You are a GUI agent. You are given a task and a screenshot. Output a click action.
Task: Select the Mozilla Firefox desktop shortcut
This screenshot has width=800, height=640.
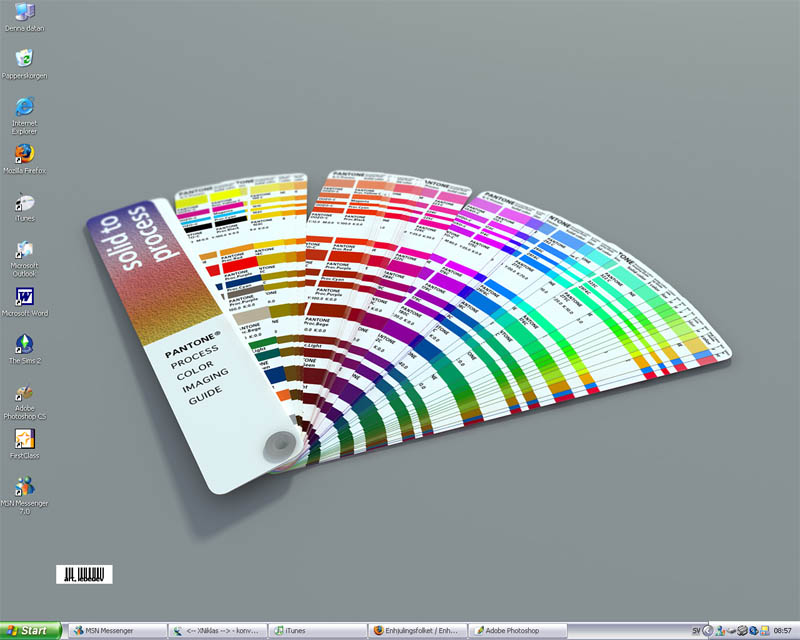pyautogui.click(x=24, y=159)
